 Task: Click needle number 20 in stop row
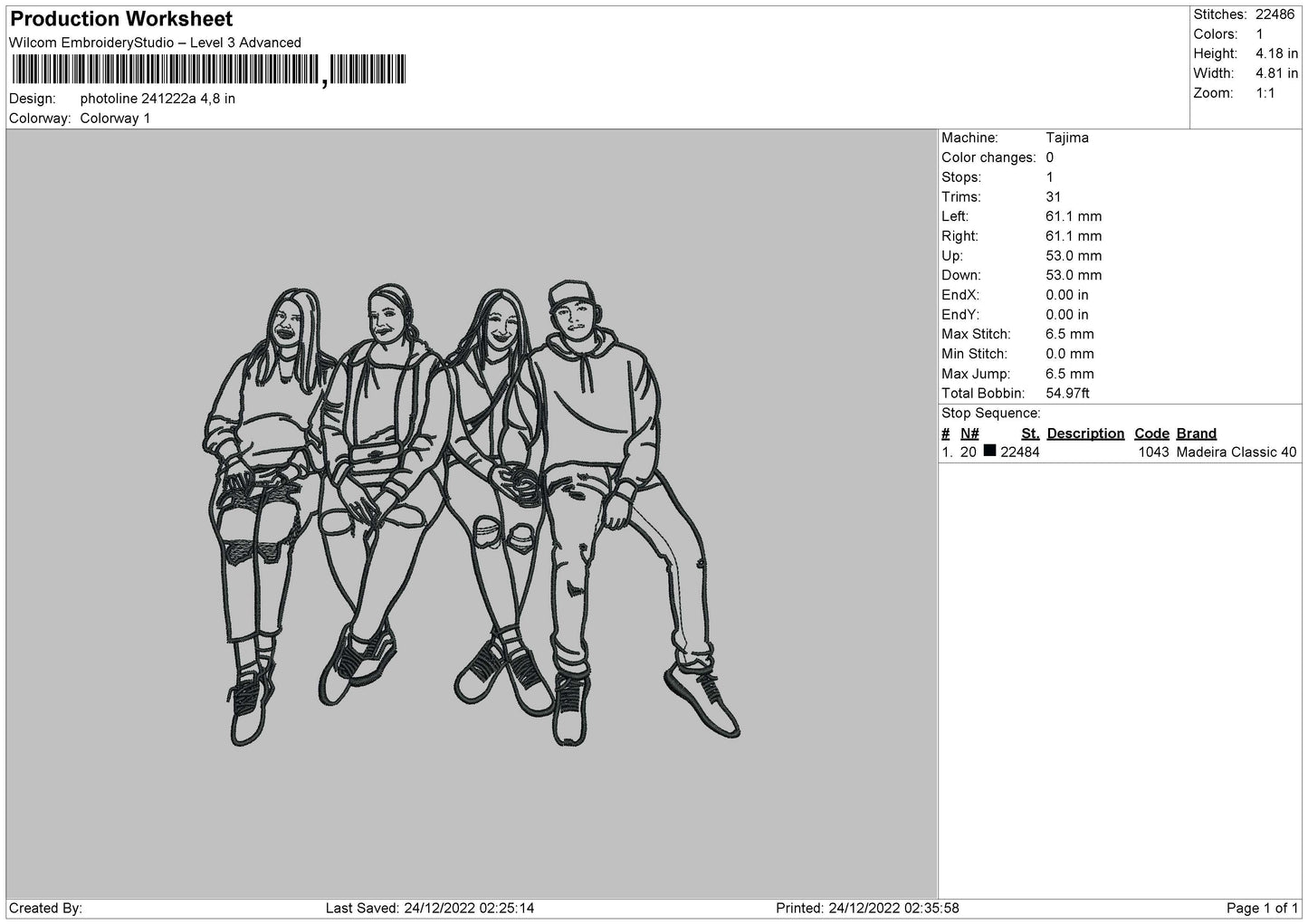click(x=969, y=452)
